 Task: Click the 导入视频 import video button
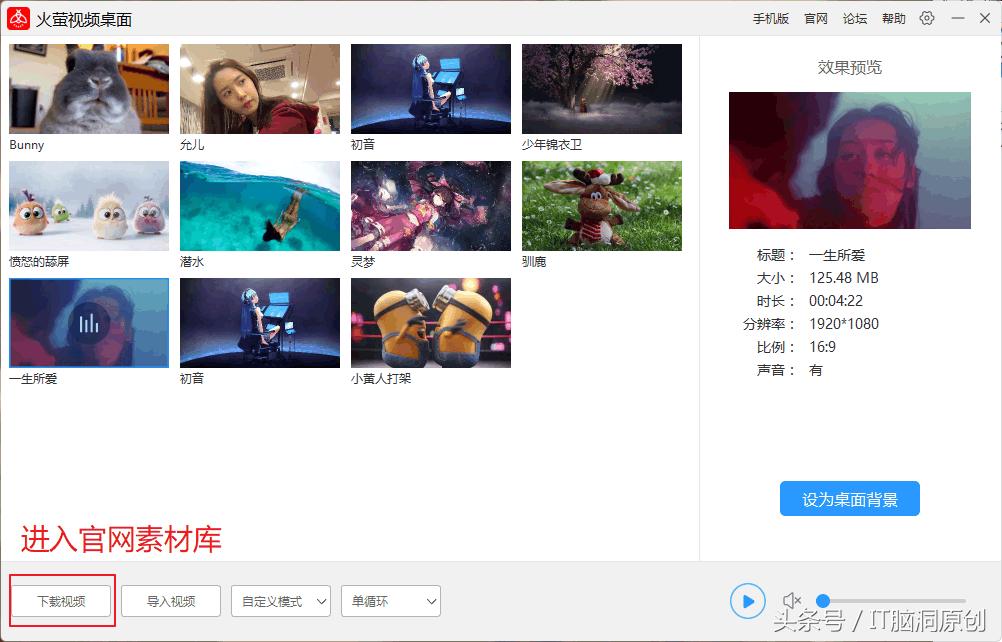click(x=173, y=601)
